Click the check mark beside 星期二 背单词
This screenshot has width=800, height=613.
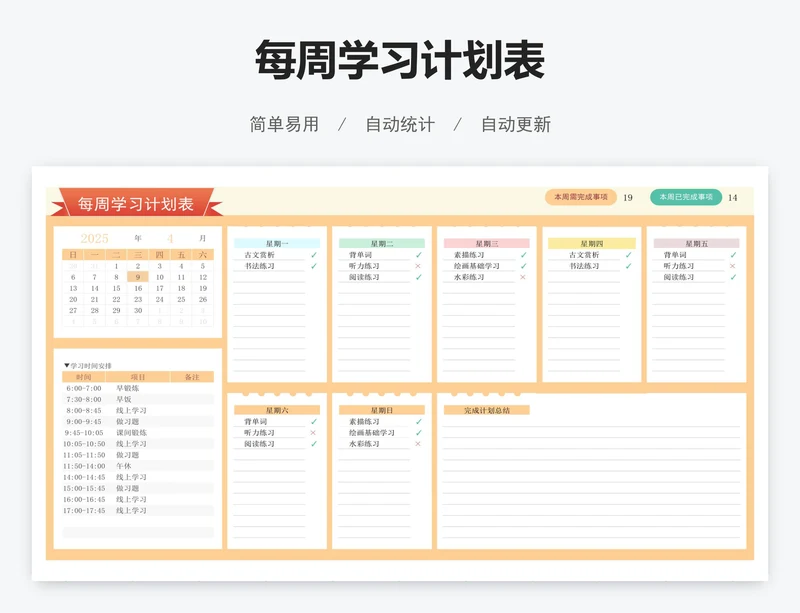419,255
